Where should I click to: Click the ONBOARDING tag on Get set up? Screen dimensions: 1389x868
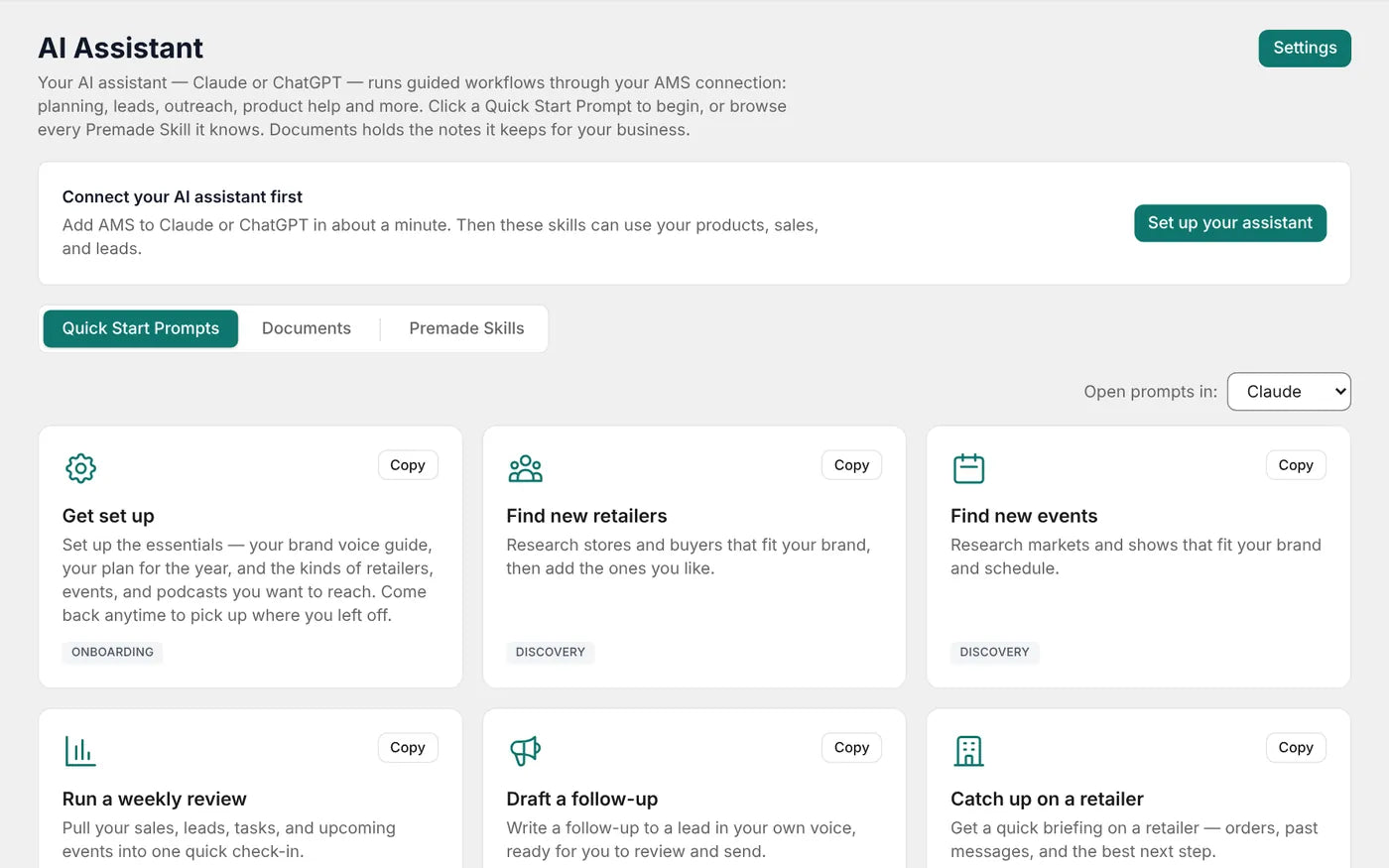[112, 652]
